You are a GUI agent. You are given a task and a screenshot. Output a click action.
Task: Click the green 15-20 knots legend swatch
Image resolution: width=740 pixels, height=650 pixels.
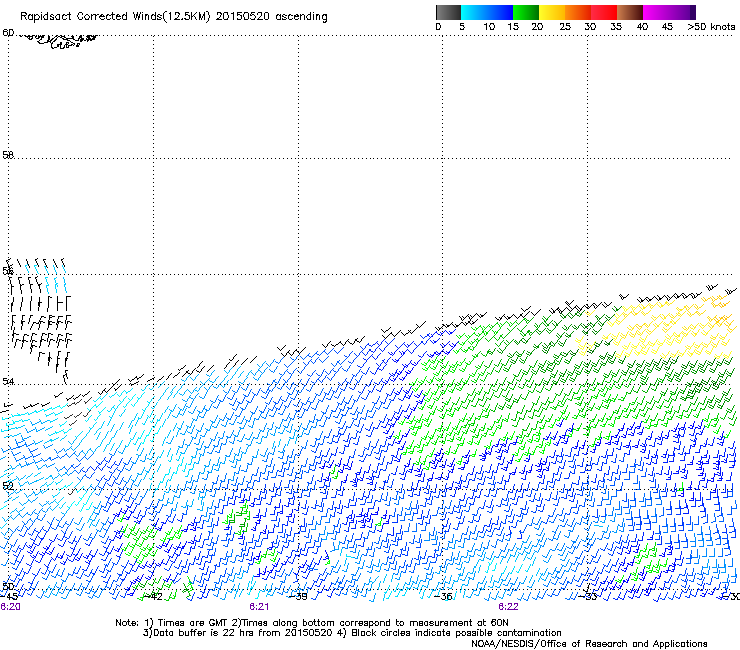(526, 12)
